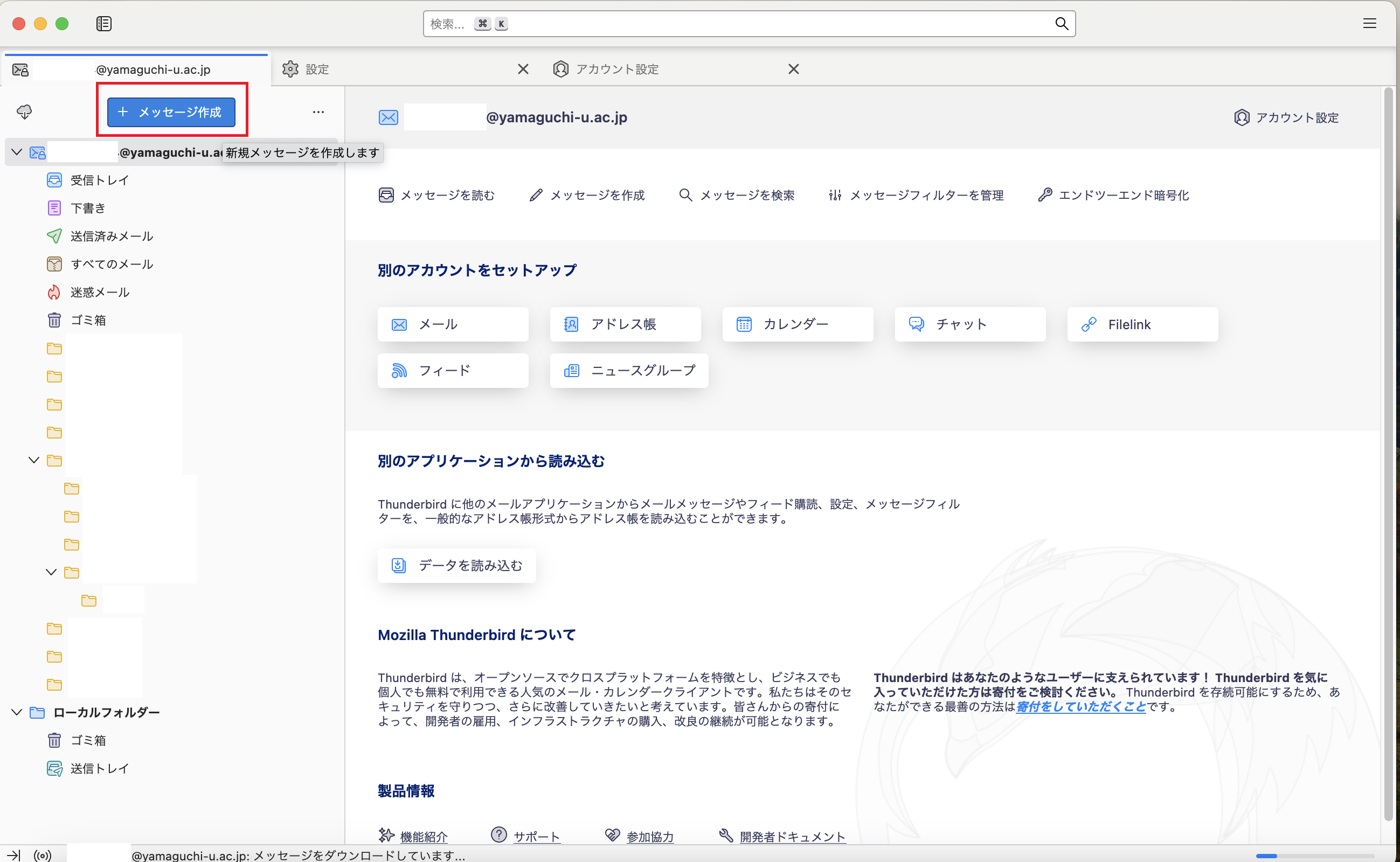Set up a チャット account

click(970, 324)
